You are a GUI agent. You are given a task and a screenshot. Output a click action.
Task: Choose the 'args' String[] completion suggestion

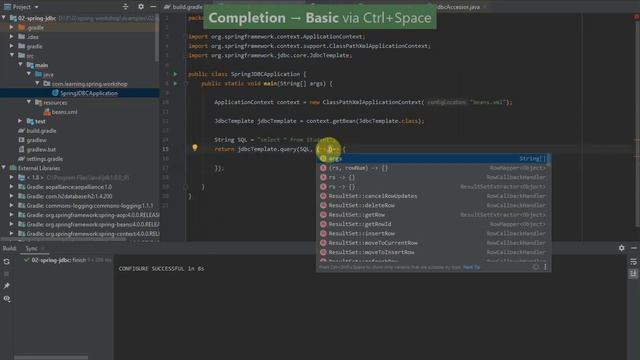[x=434, y=158]
